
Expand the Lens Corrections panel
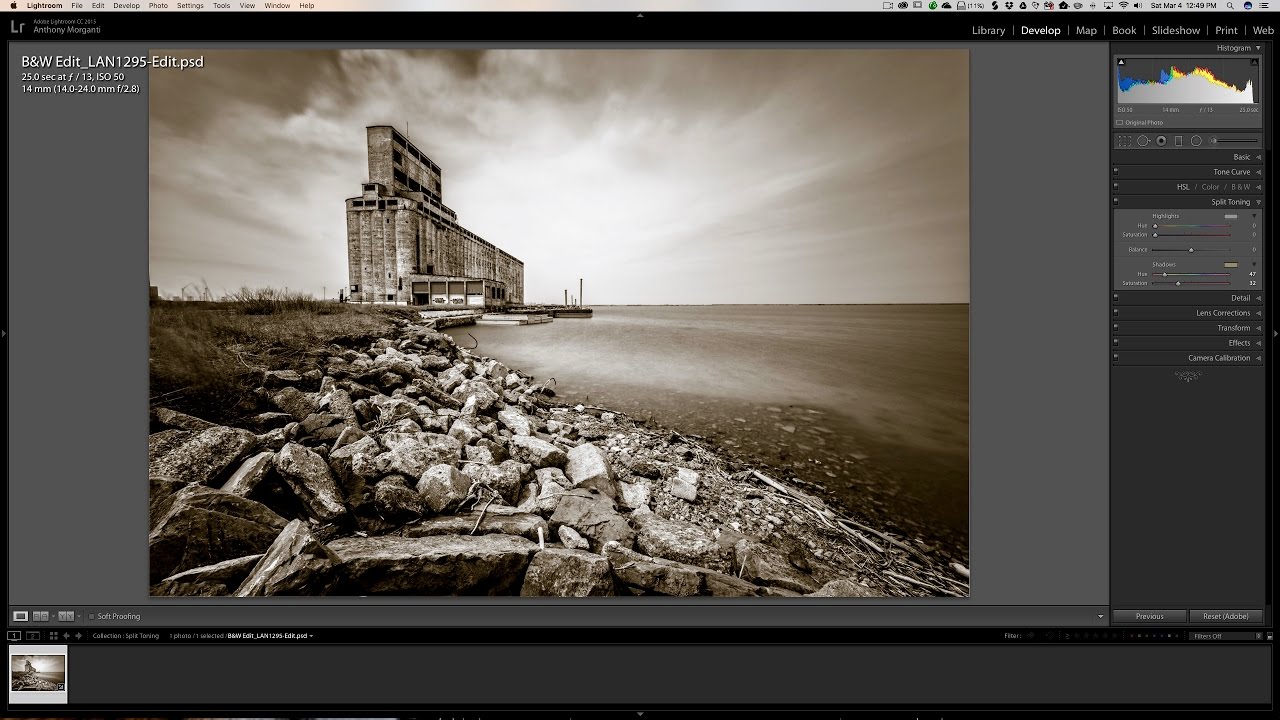(1258, 313)
